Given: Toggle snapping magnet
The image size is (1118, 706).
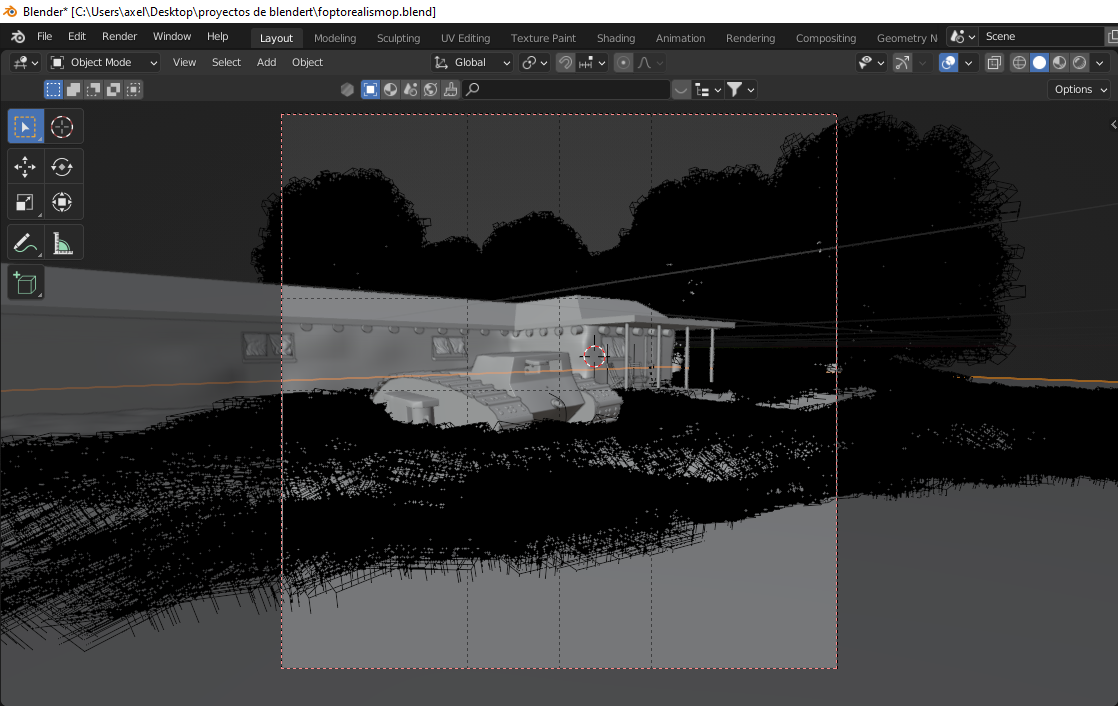Looking at the screenshot, I should tap(565, 63).
